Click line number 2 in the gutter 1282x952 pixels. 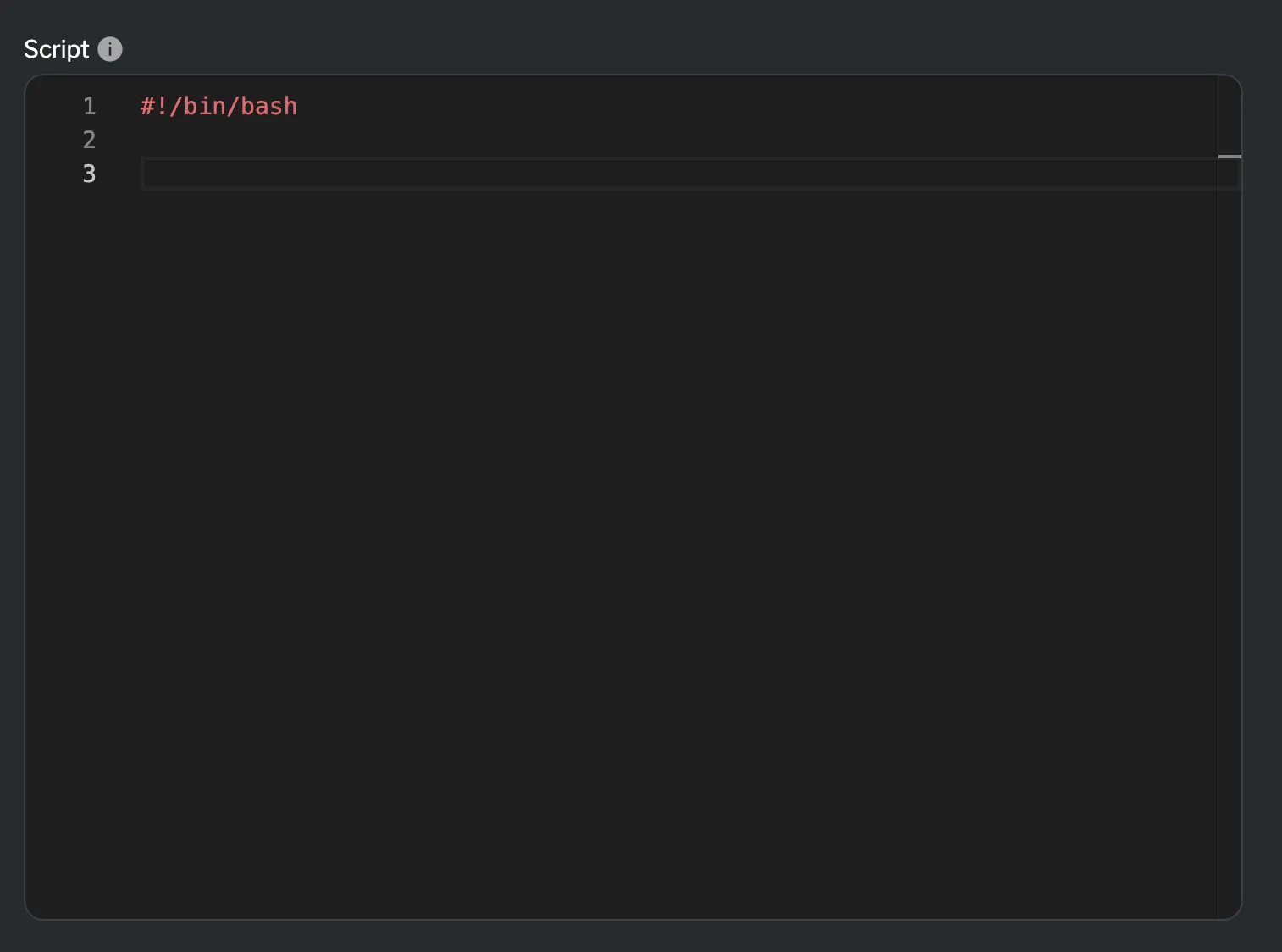coord(90,140)
